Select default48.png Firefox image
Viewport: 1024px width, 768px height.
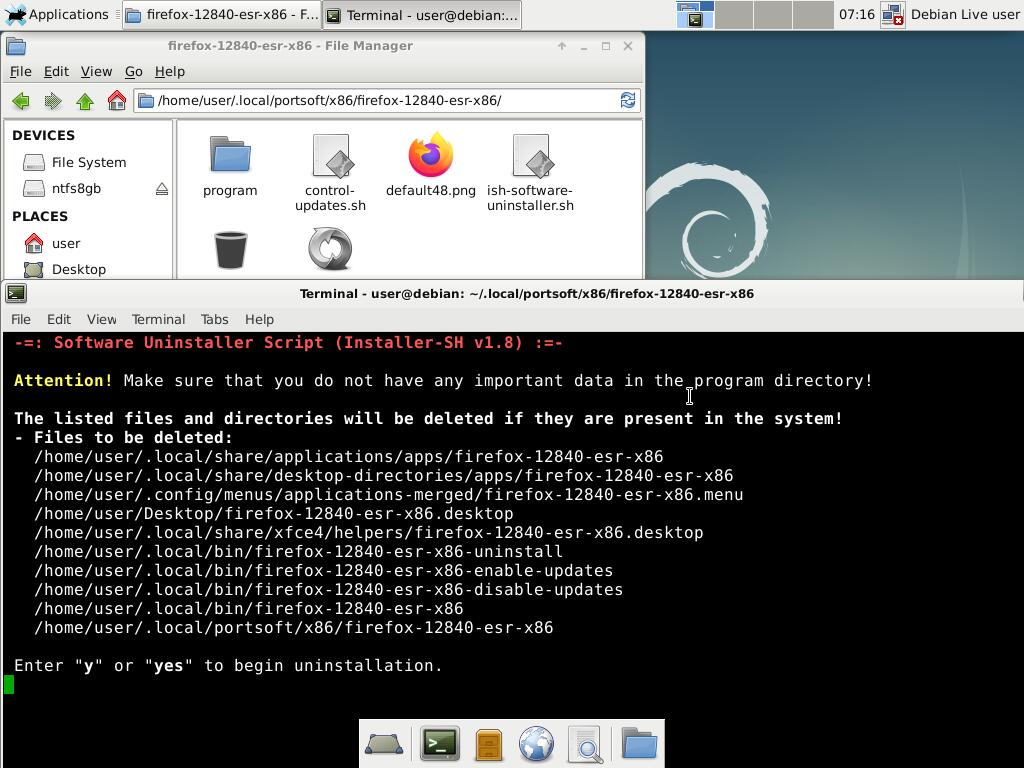(x=431, y=165)
